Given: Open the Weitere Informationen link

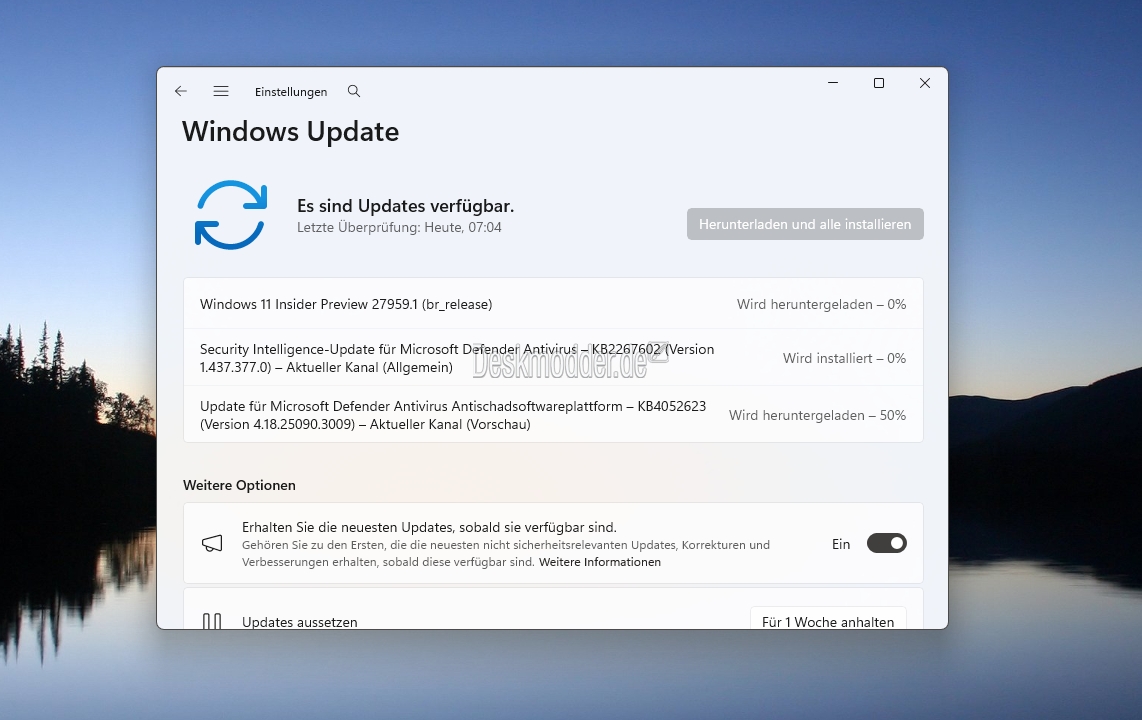Looking at the screenshot, I should 600,562.
